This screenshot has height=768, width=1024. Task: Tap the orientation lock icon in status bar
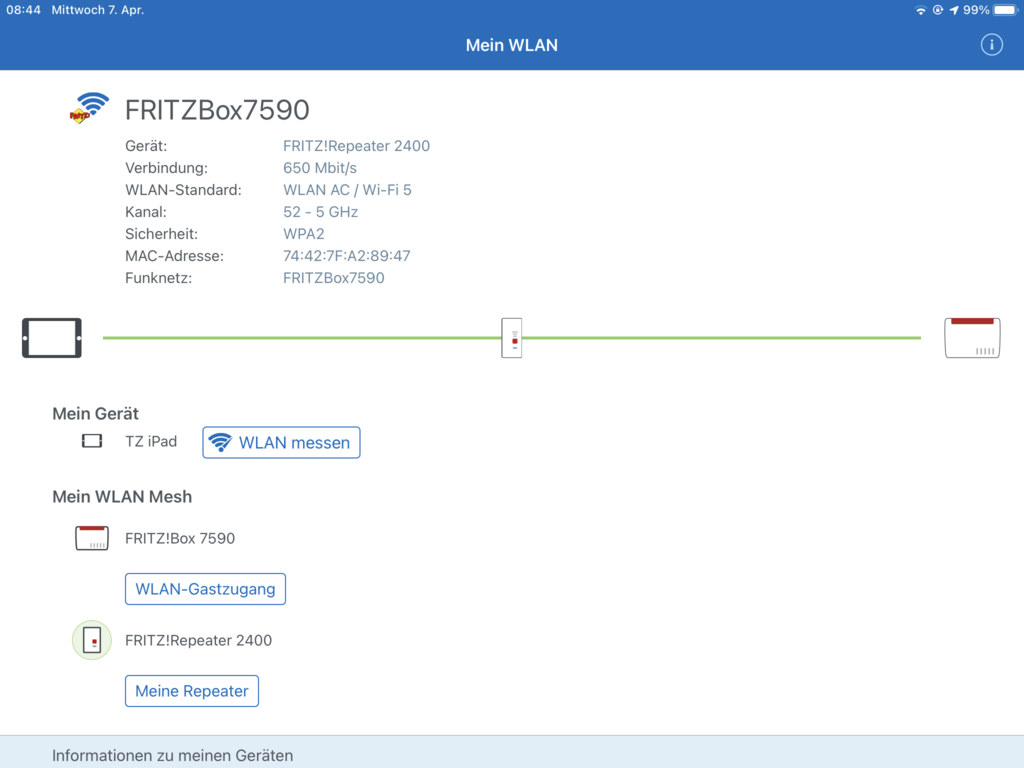click(938, 10)
